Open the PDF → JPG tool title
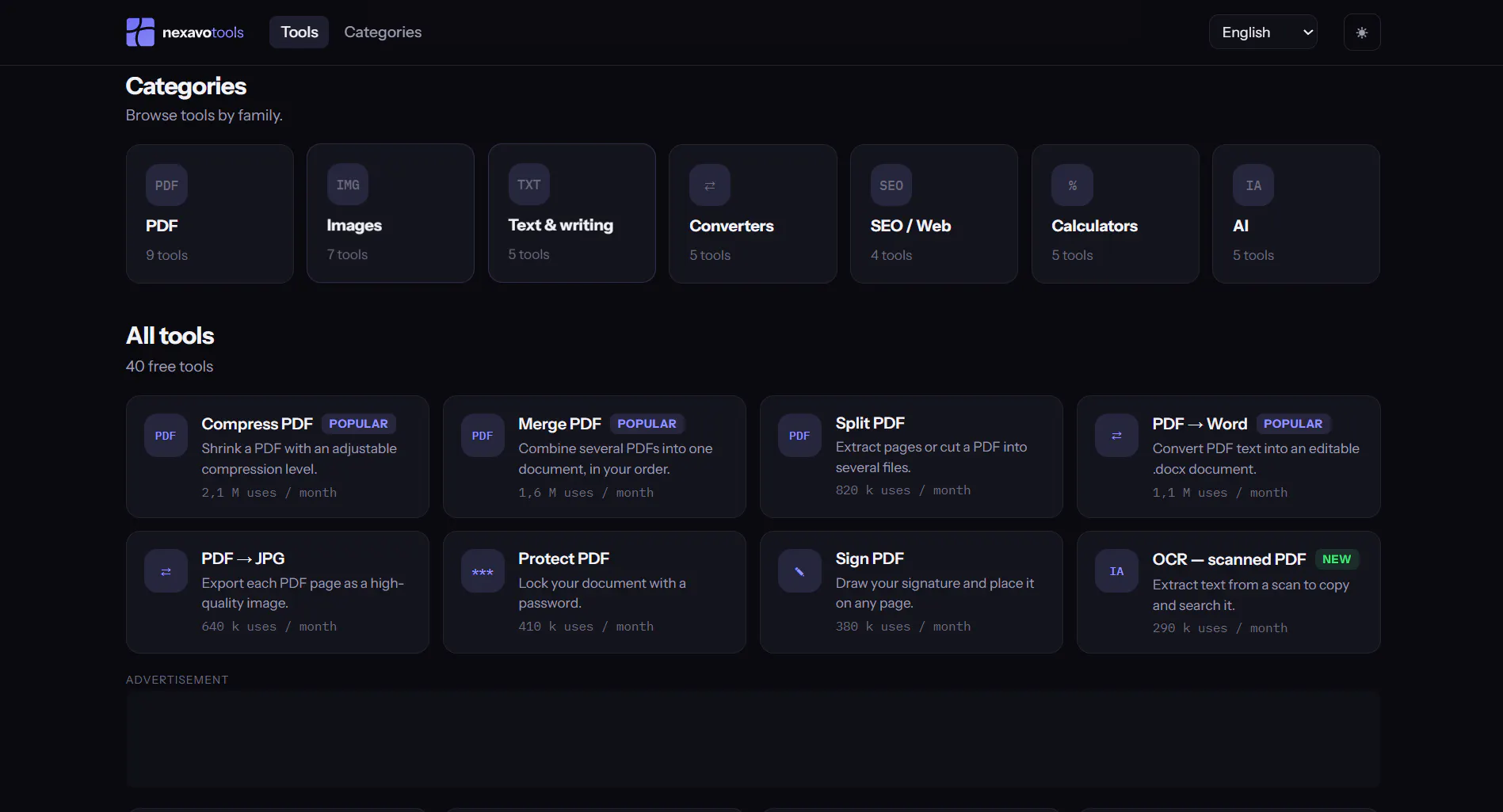1503x812 pixels. click(242, 558)
